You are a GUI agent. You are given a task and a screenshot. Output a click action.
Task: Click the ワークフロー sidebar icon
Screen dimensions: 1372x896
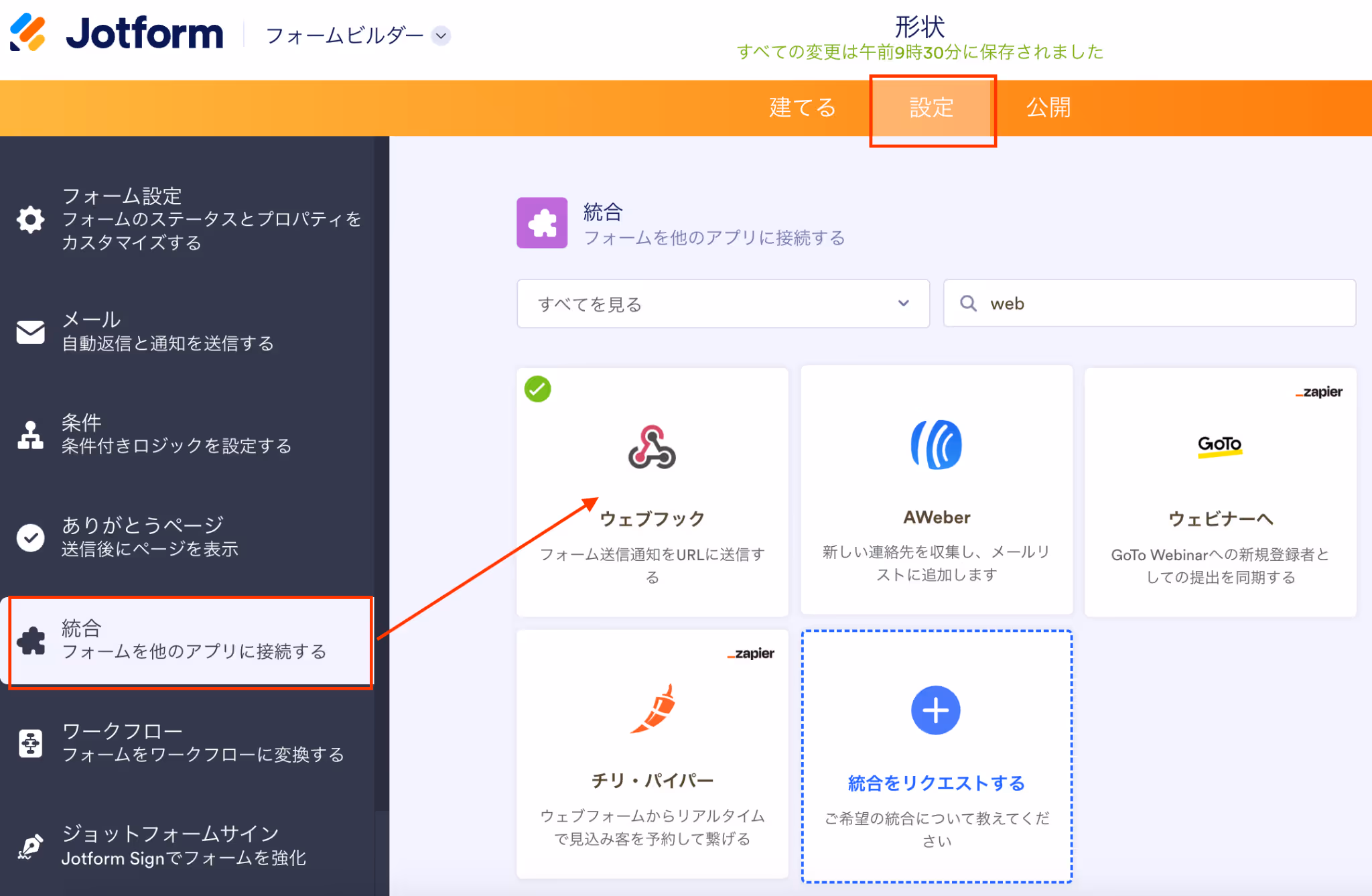pyautogui.click(x=30, y=743)
